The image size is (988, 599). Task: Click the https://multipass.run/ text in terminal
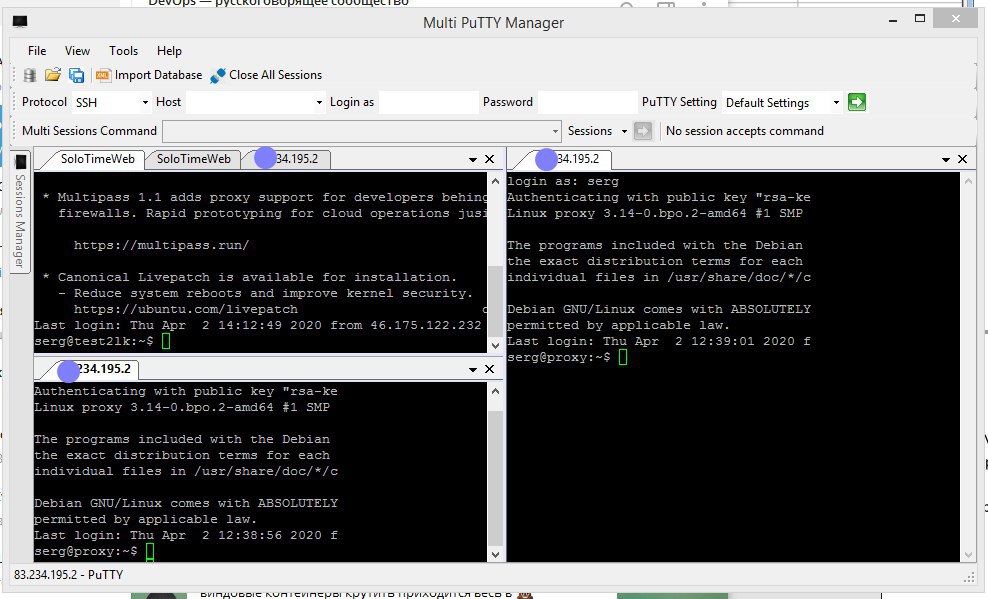click(x=161, y=245)
